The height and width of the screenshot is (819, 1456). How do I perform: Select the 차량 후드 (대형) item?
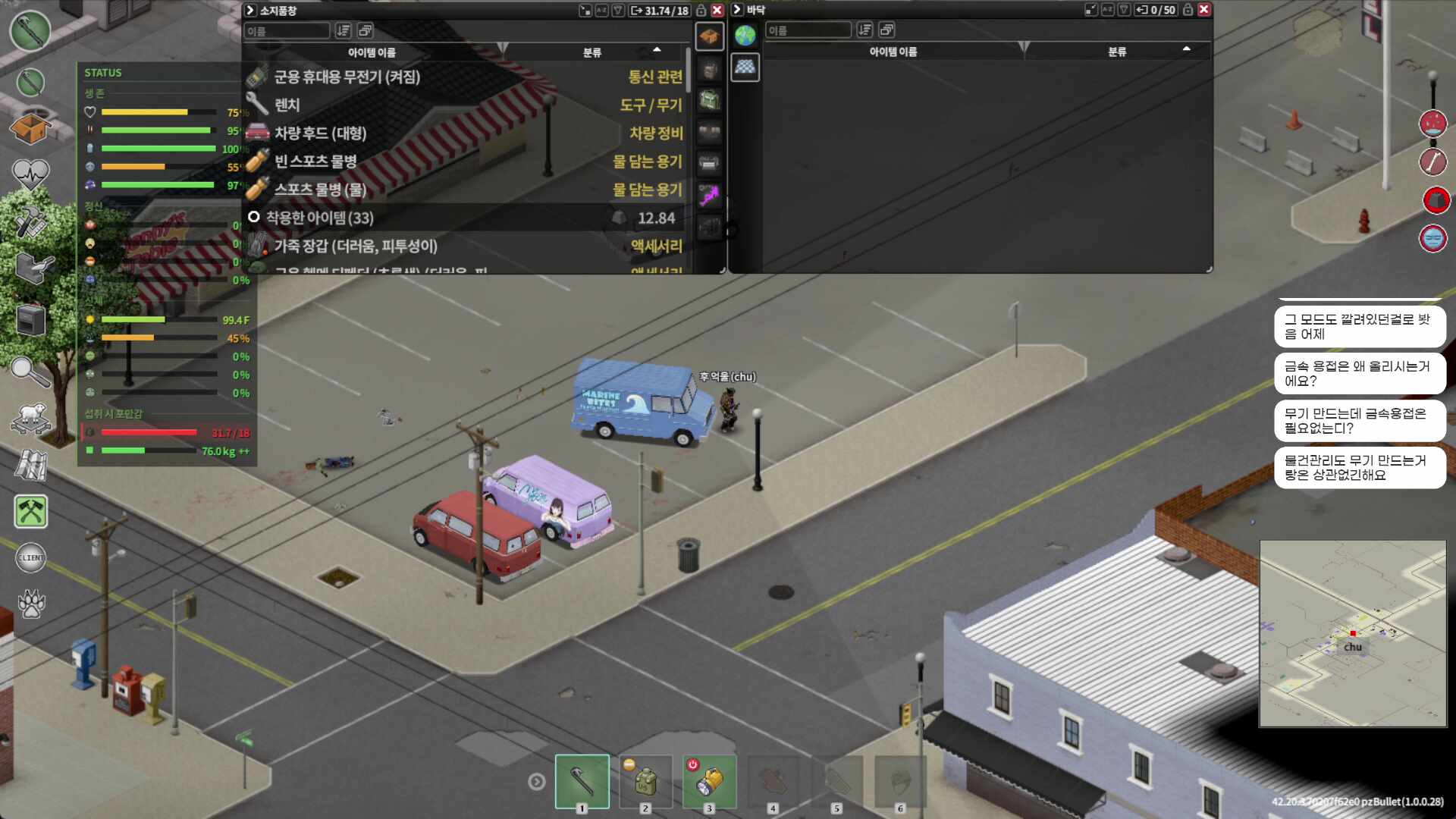[464, 133]
